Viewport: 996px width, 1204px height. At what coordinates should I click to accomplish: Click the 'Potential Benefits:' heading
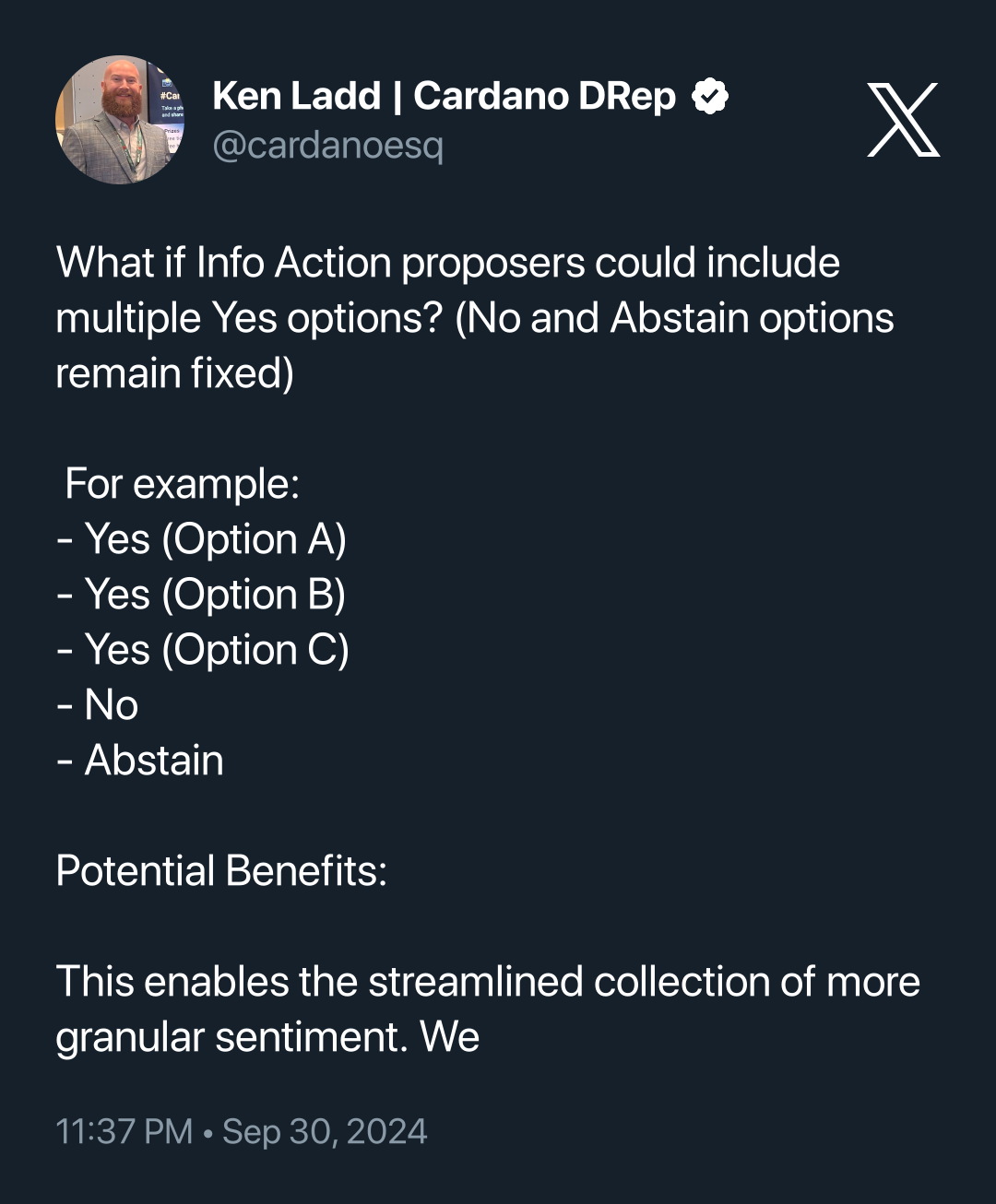[x=221, y=871]
